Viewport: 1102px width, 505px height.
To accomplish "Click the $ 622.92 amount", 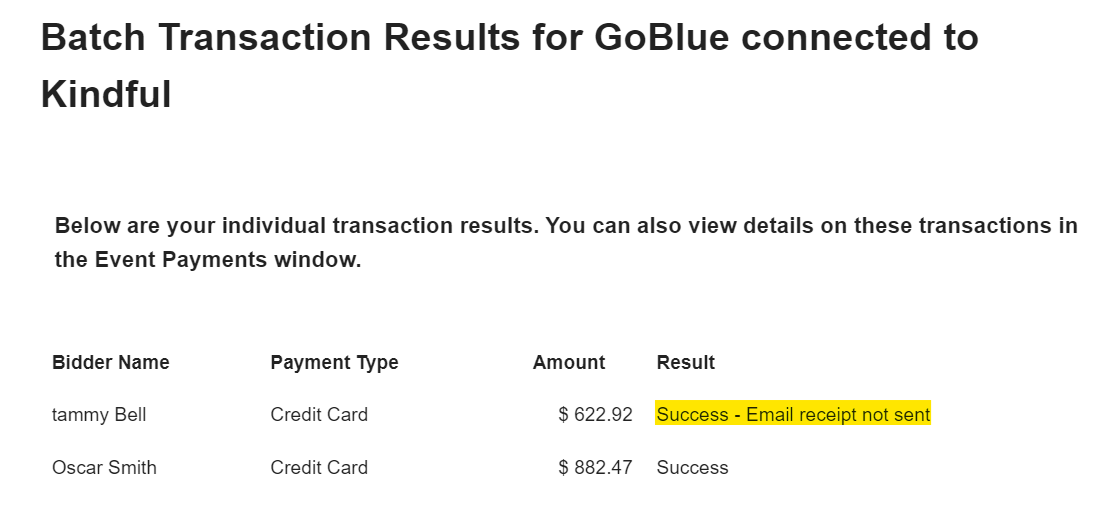I will click(x=595, y=414).
